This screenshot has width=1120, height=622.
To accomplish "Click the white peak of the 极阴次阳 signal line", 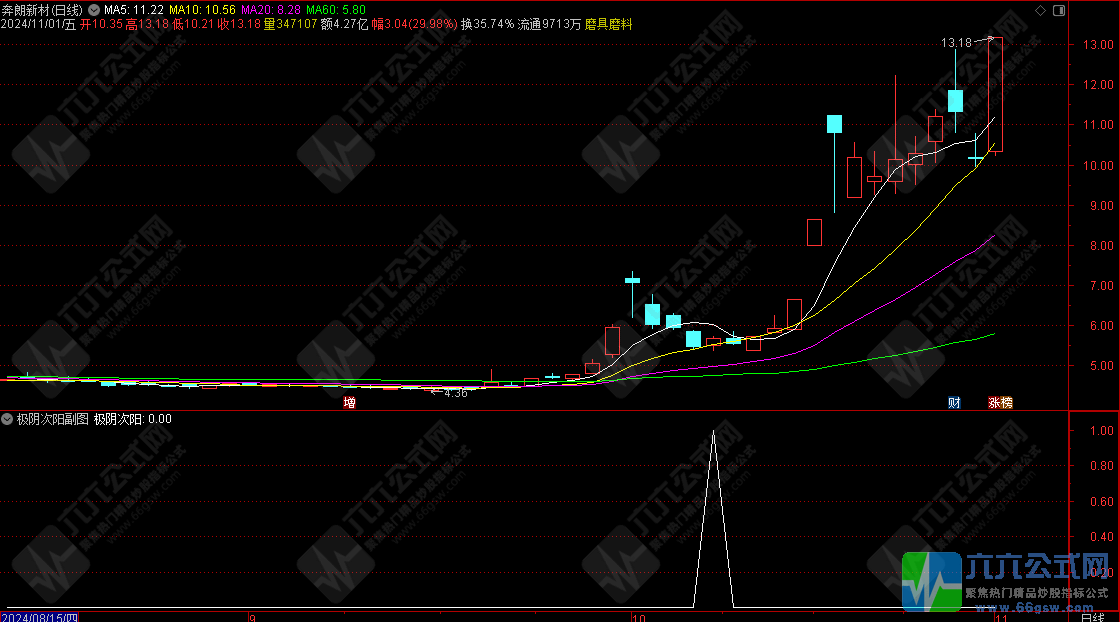I will pyautogui.click(x=713, y=433).
